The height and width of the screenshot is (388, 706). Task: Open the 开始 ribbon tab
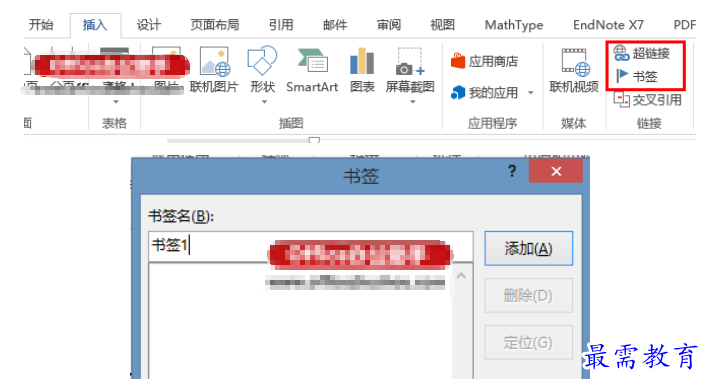41,25
